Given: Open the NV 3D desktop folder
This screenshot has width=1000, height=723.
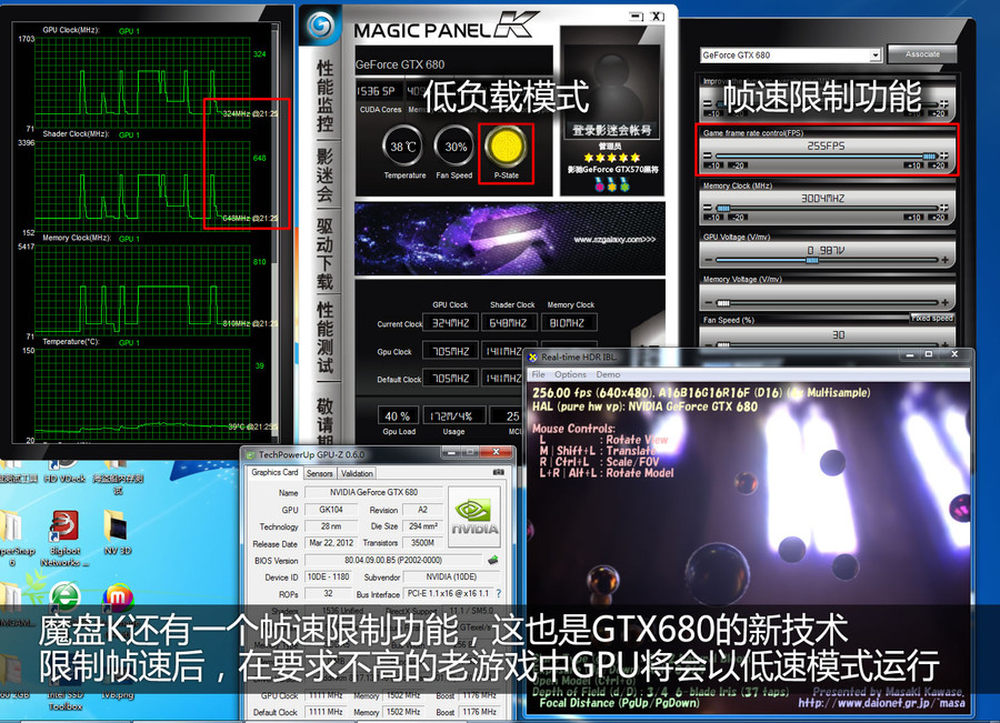Looking at the screenshot, I should pos(117,532).
